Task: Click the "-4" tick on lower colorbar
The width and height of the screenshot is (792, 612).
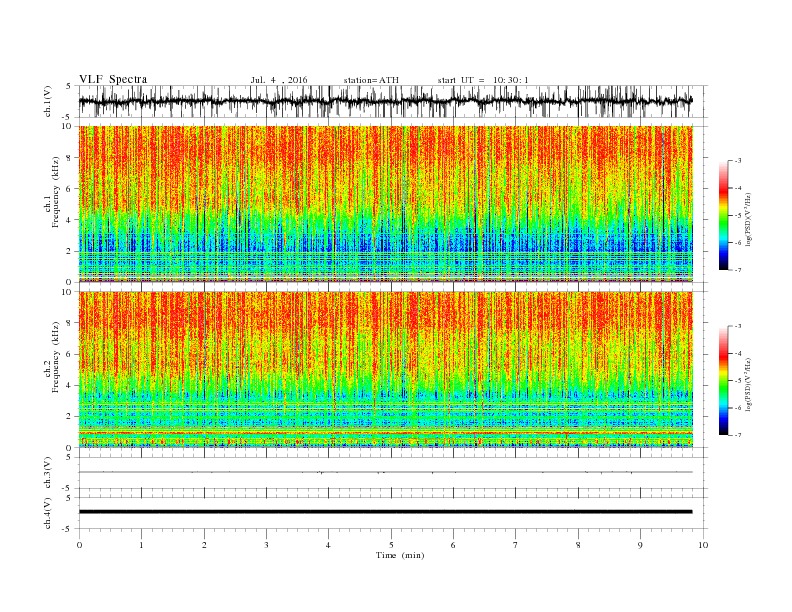Action: [738, 353]
